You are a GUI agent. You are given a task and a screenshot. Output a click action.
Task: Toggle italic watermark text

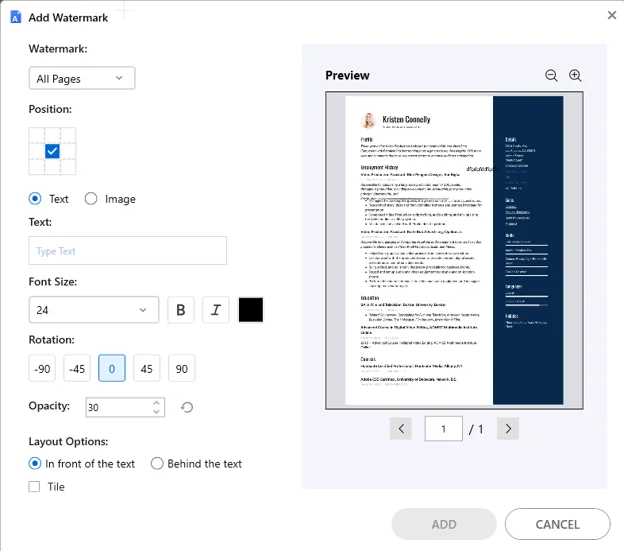pos(216,310)
